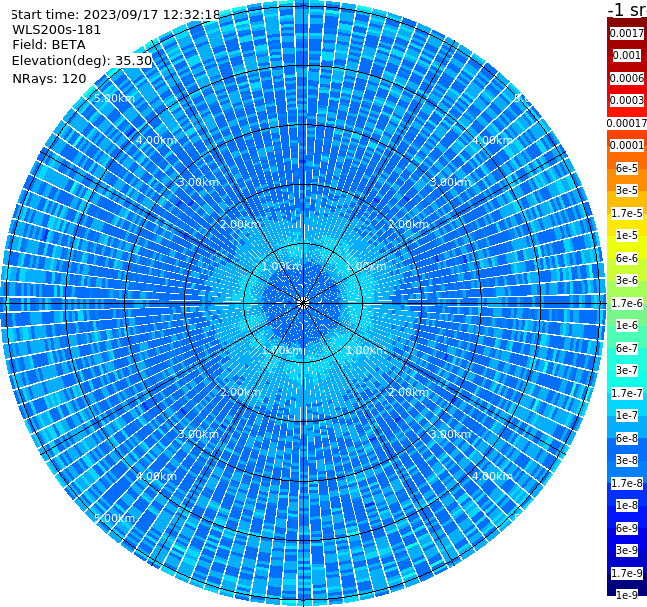The width and height of the screenshot is (647, 607).
Task: Select the 1e-8 colorbar label
Action: pyautogui.click(x=627, y=505)
